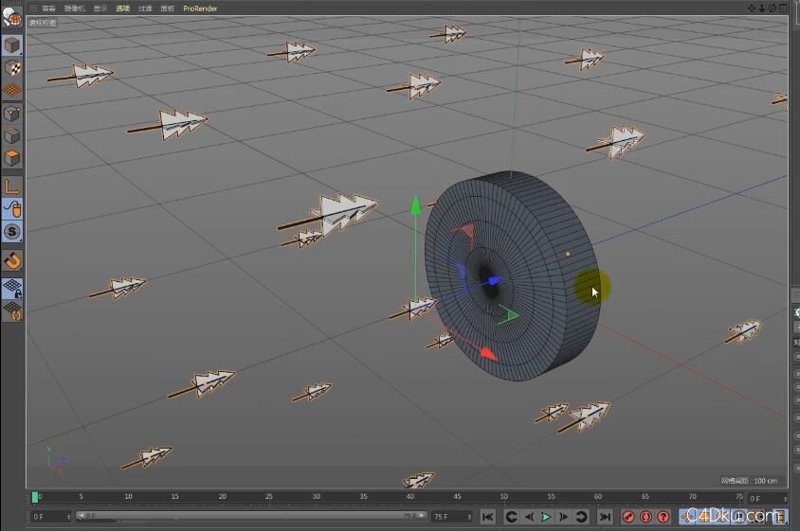
Task: Go to end of animation
Action: point(605,517)
